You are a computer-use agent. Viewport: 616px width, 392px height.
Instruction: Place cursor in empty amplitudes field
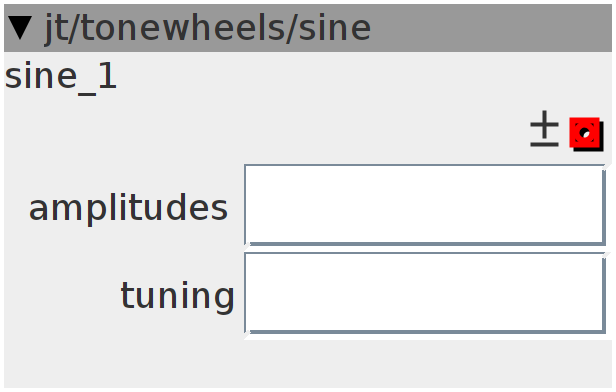pos(425,205)
